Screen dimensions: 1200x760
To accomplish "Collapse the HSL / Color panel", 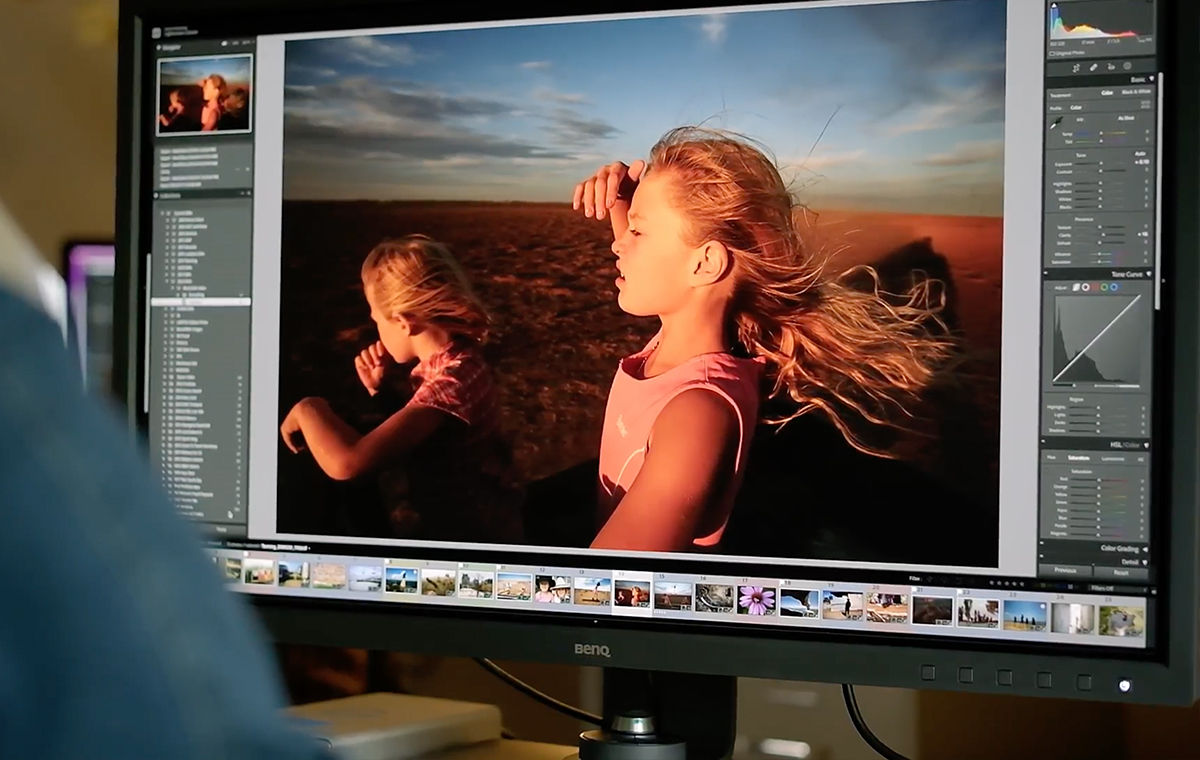I will click(x=1147, y=445).
